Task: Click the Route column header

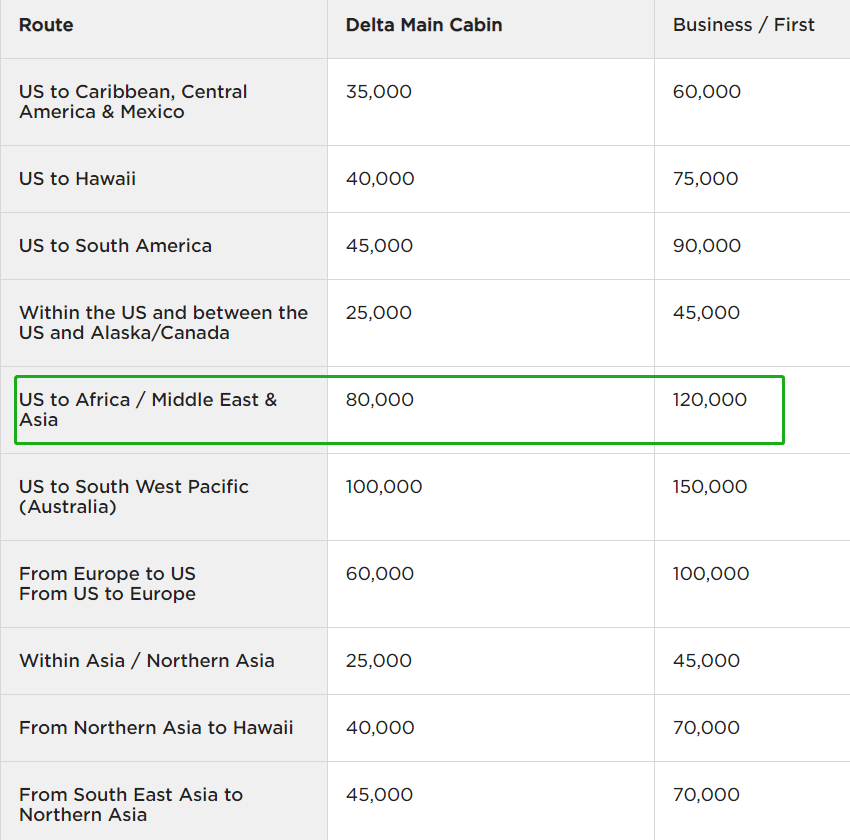Action: tap(46, 25)
